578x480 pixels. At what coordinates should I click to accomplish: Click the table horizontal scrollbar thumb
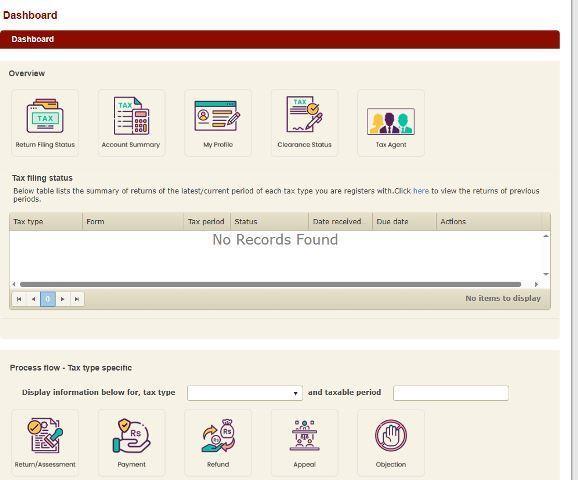click(270, 284)
